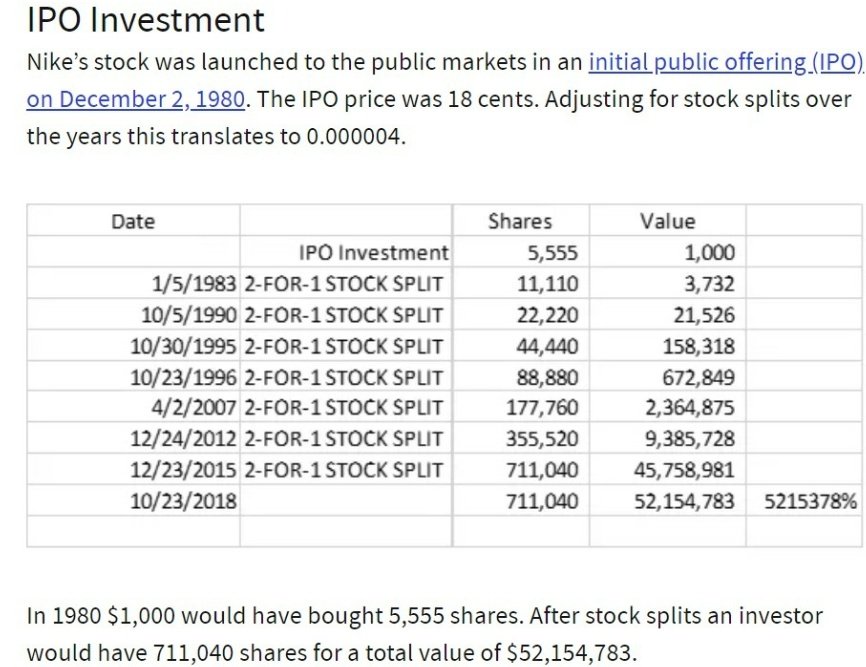This screenshot has height=667, width=866.
Task: Click the 10/23/2018 date cell
Action: click(133, 501)
